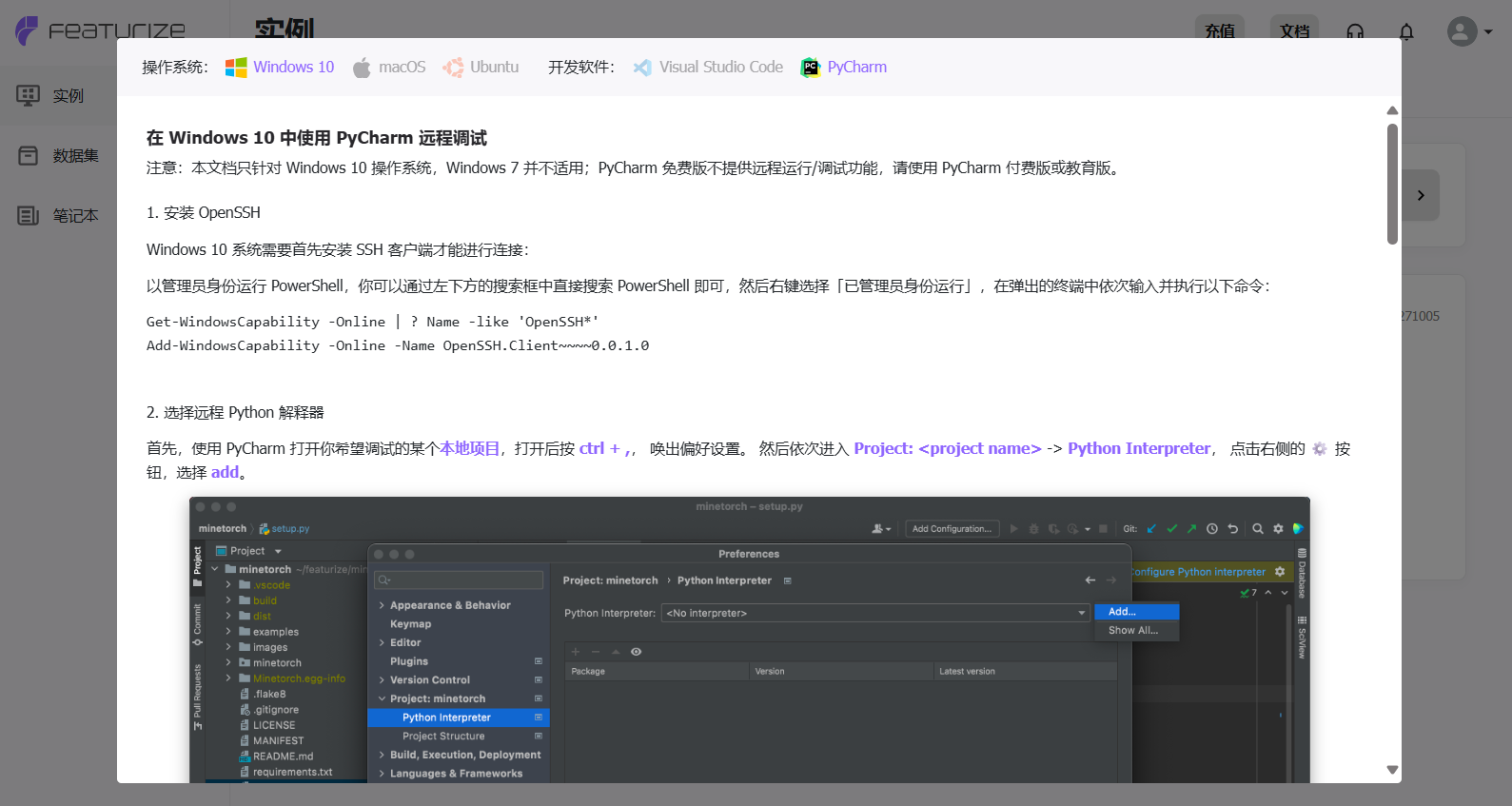Select the Windows 10 operating system tab

[x=280, y=68]
